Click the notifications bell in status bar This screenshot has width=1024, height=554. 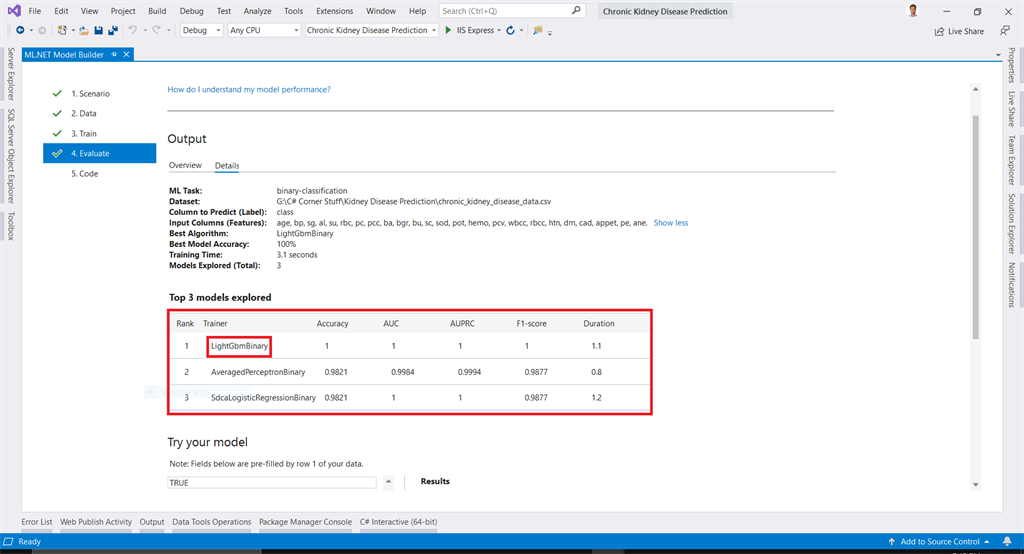1007,542
